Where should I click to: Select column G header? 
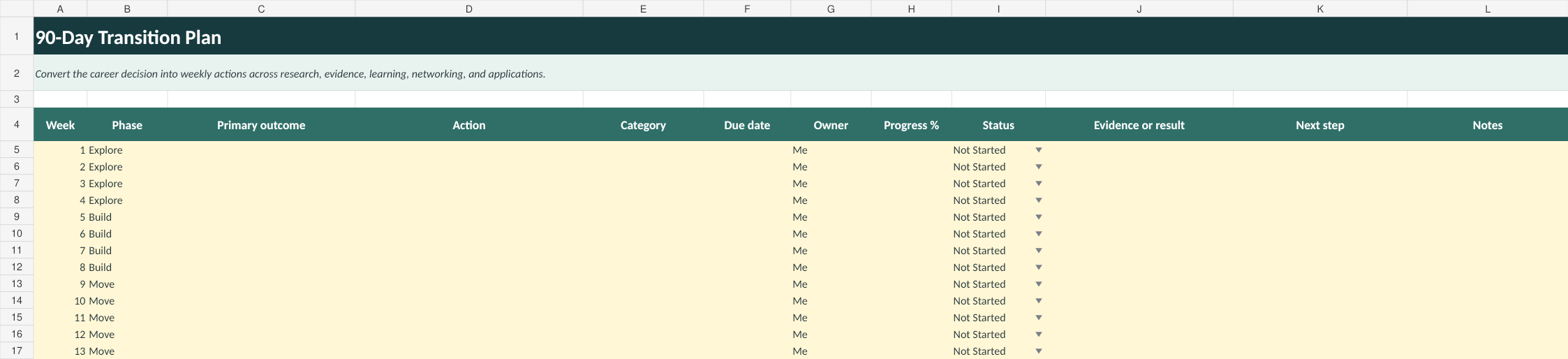pyautogui.click(x=831, y=8)
